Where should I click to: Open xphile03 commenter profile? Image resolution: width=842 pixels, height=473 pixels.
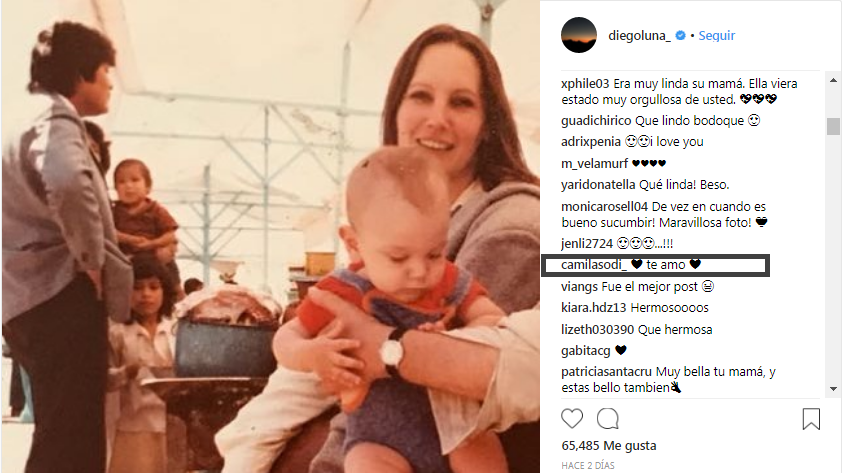pyautogui.click(x=585, y=84)
